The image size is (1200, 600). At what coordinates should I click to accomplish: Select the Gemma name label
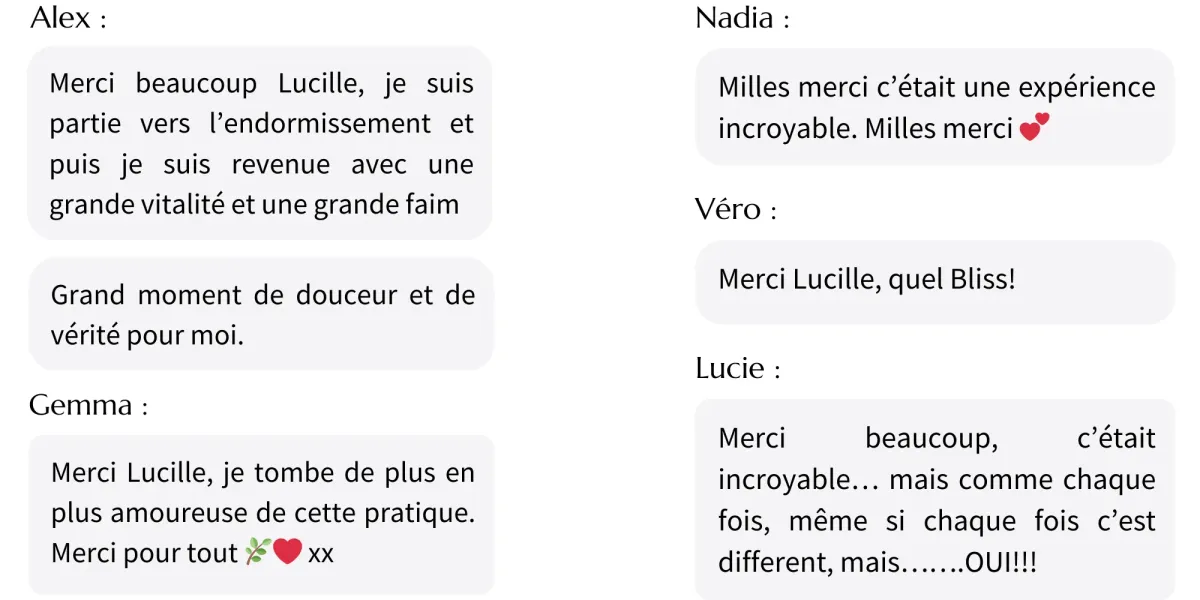coord(89,405)
